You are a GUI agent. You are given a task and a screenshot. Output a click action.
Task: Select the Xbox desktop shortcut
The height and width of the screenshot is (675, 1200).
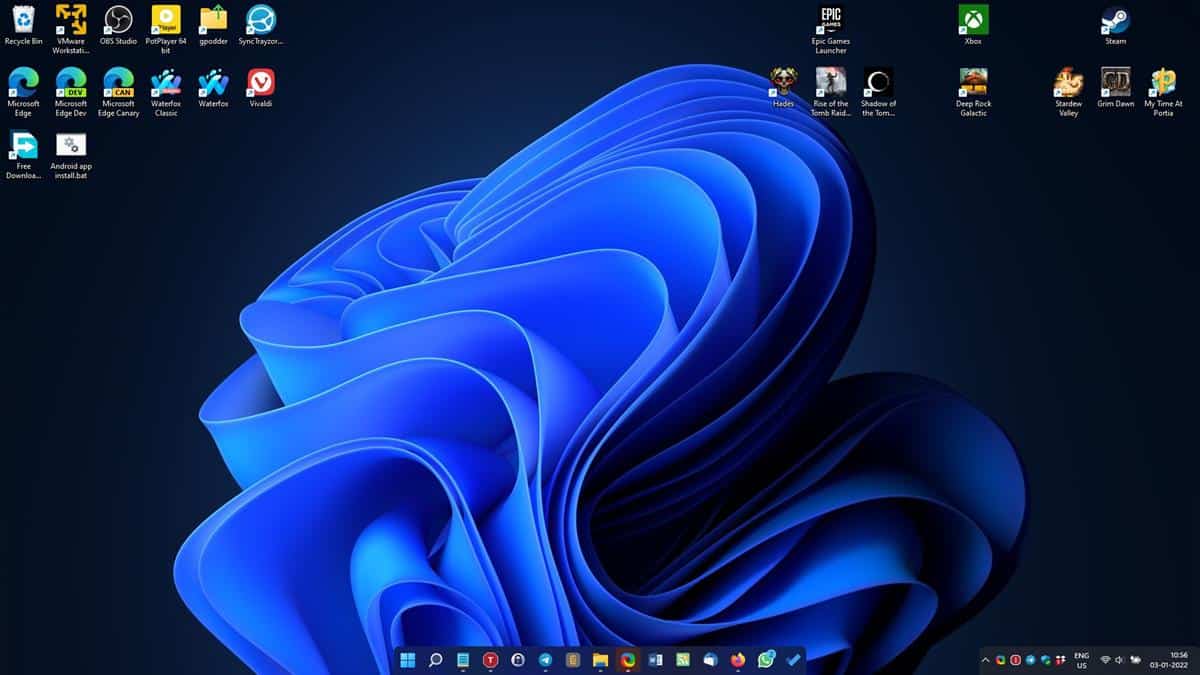(973, 26)
